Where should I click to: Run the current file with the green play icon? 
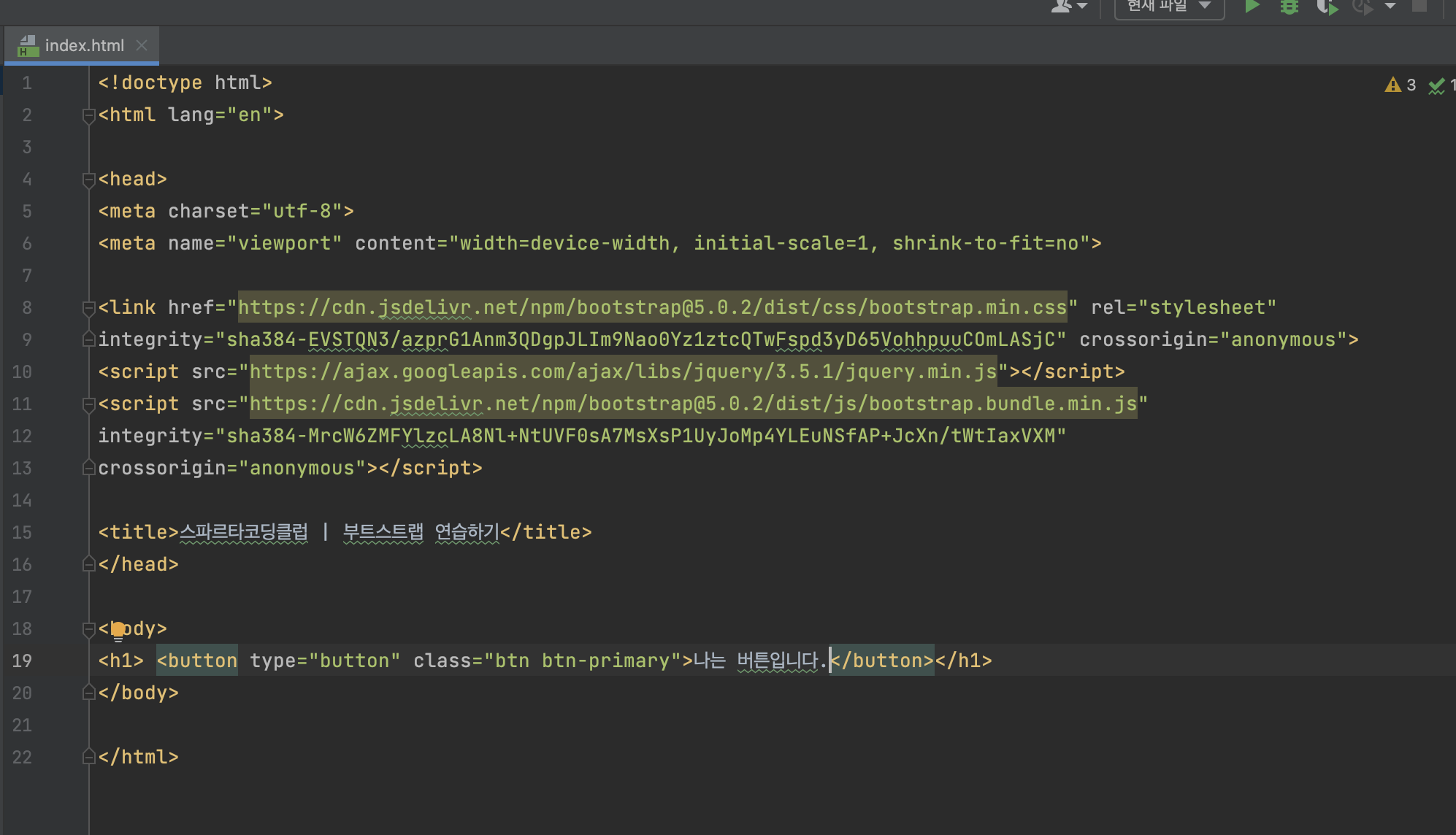tap(1252, 7)
